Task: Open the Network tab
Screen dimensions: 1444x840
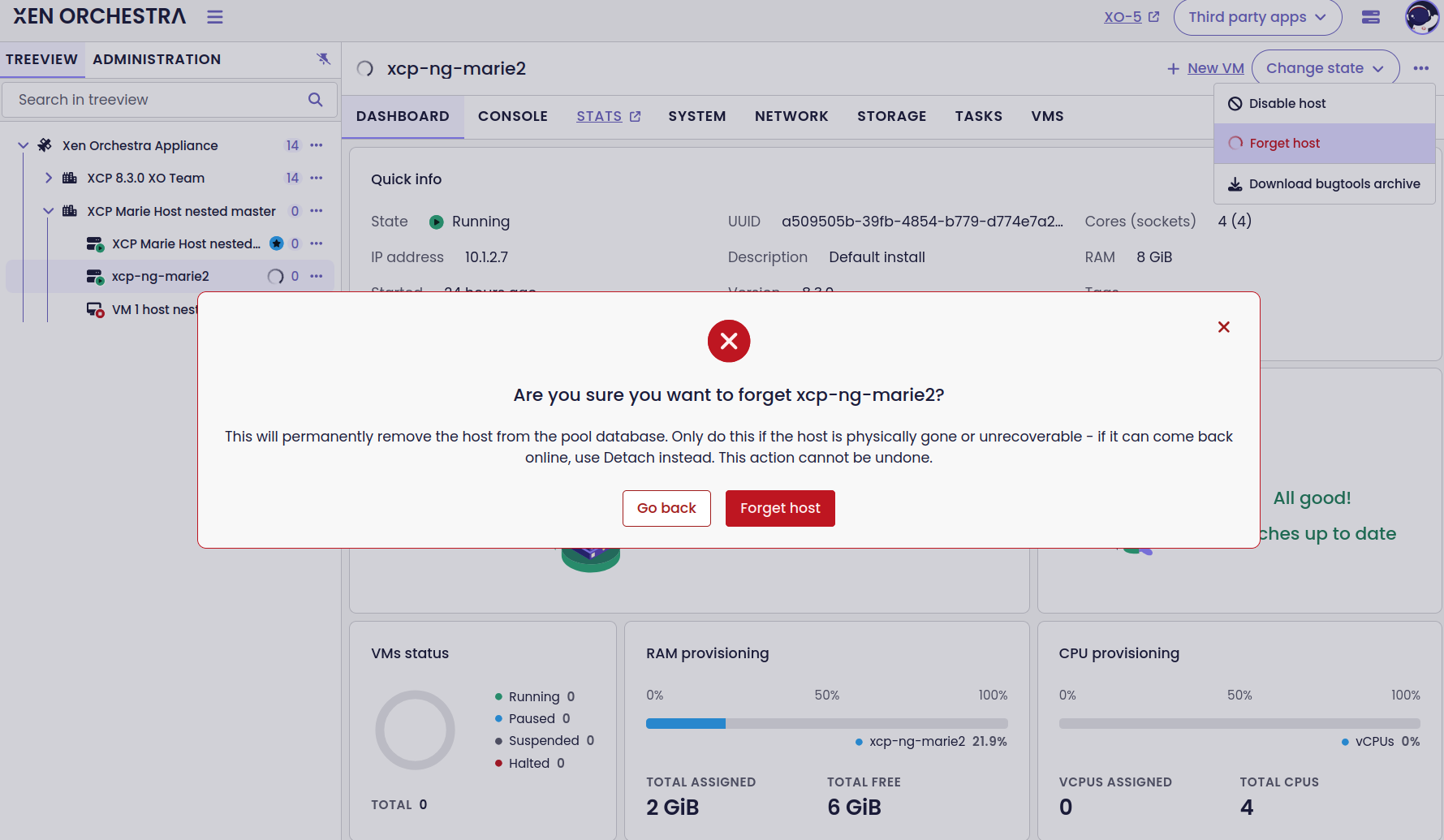Action: click(x=791, y=116)
